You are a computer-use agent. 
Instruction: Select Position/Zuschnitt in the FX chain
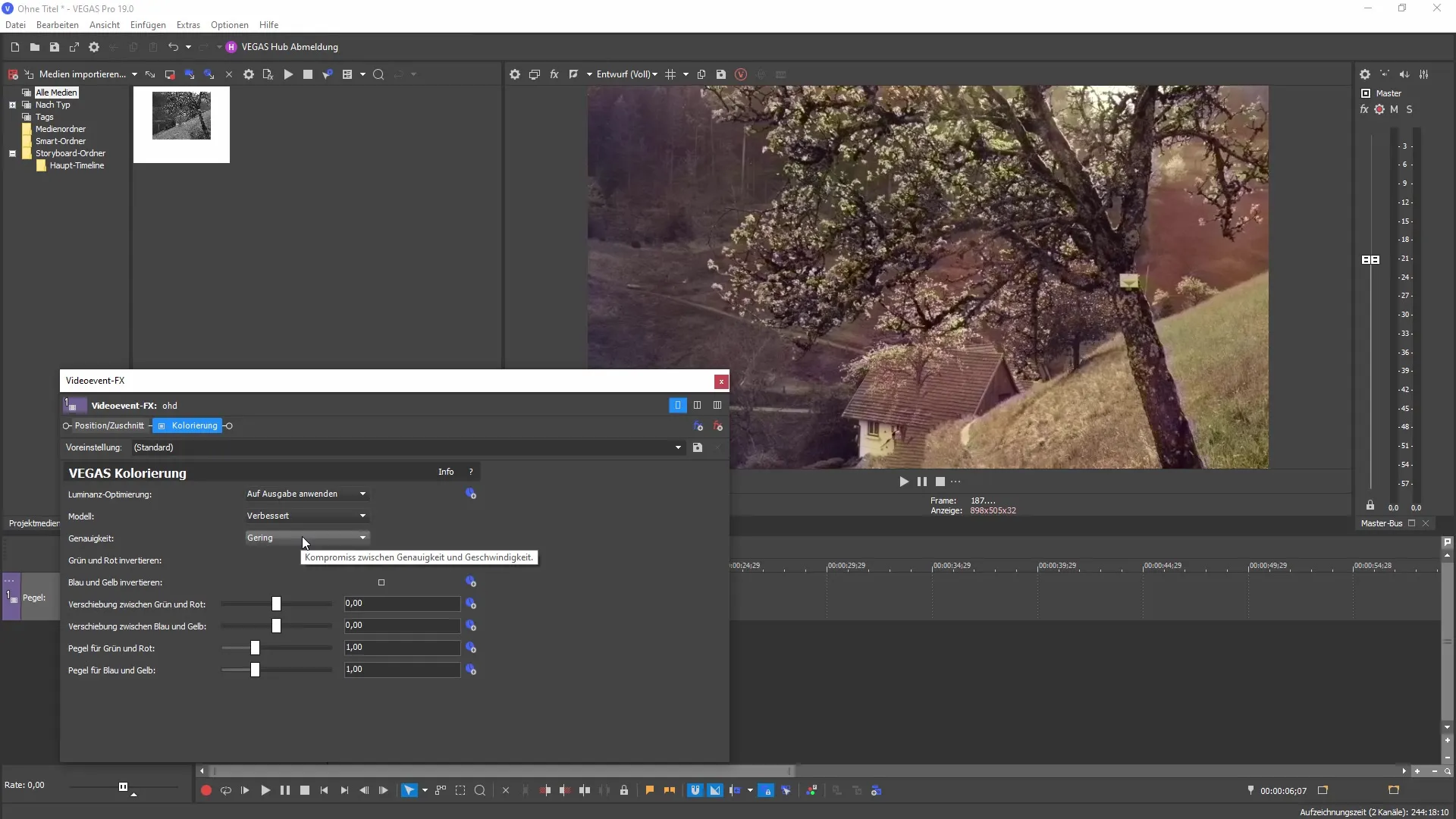pos(109,425)
